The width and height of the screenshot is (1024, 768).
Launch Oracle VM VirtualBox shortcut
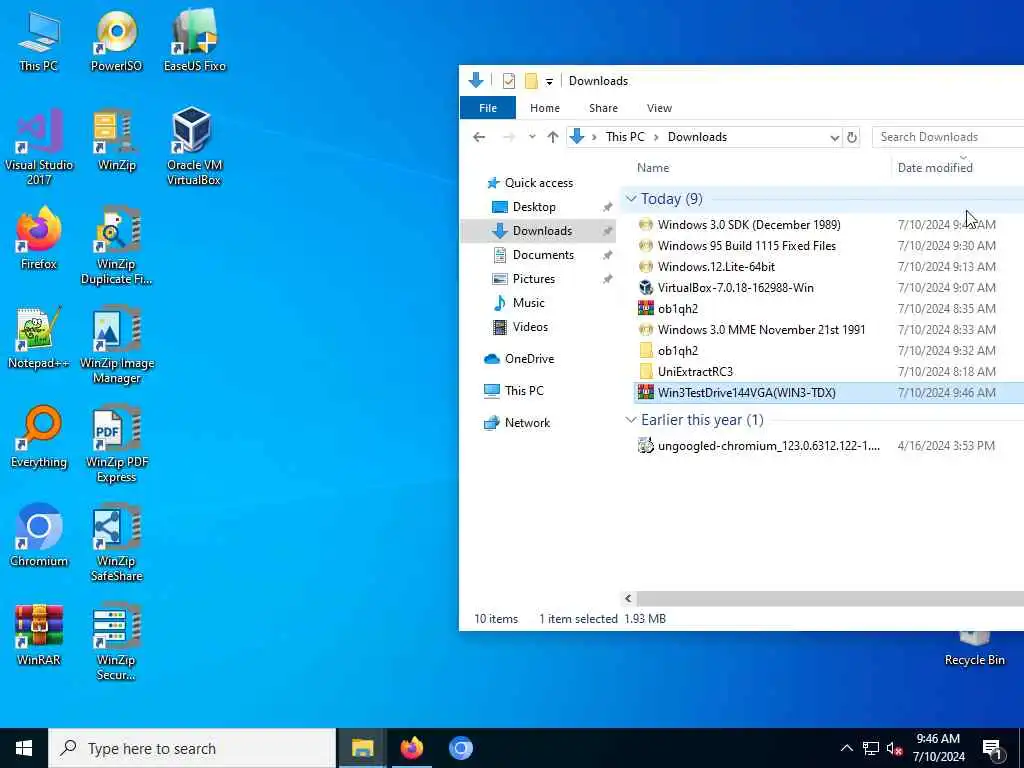[194, 146]
